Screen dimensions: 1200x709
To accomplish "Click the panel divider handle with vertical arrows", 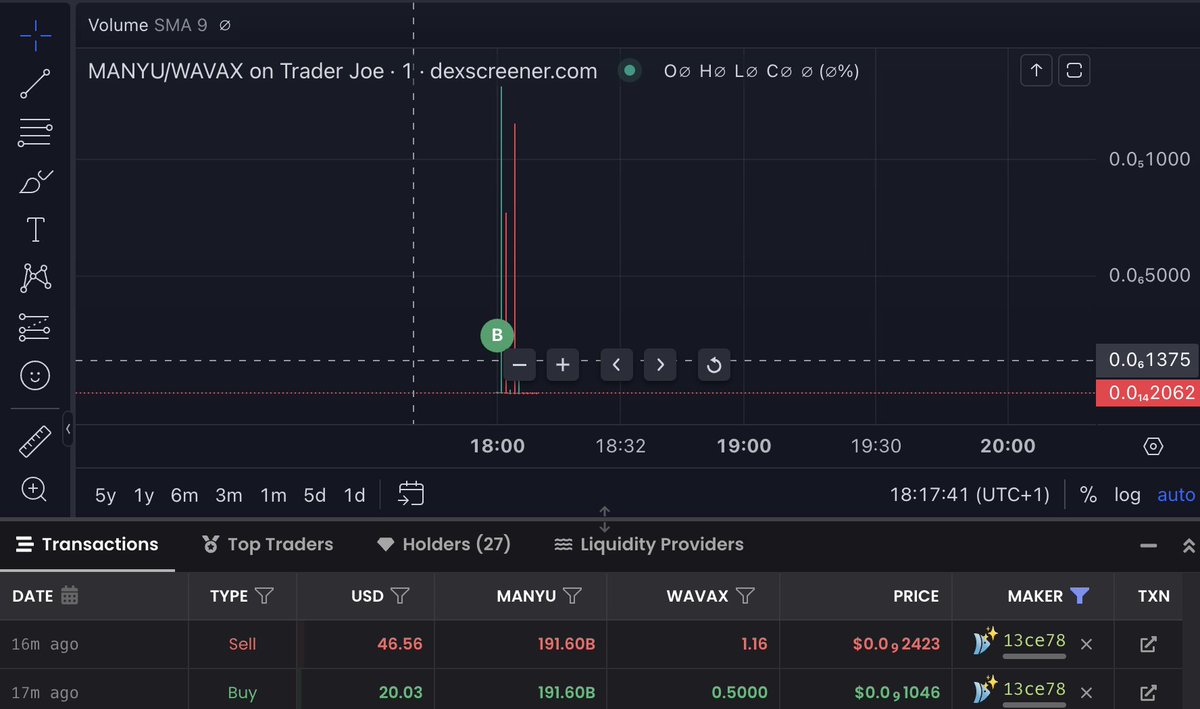I will [604, 519].
